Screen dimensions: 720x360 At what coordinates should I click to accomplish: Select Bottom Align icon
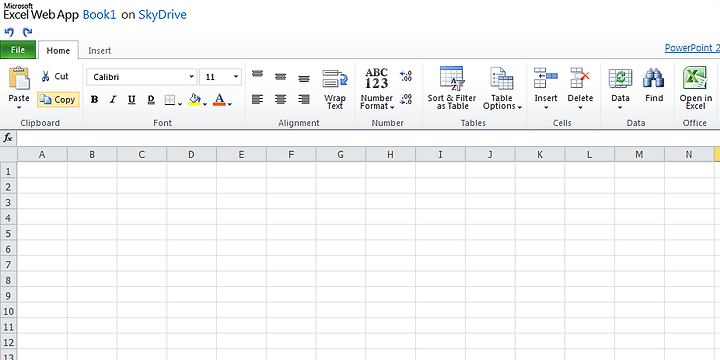tap(304, 79)
